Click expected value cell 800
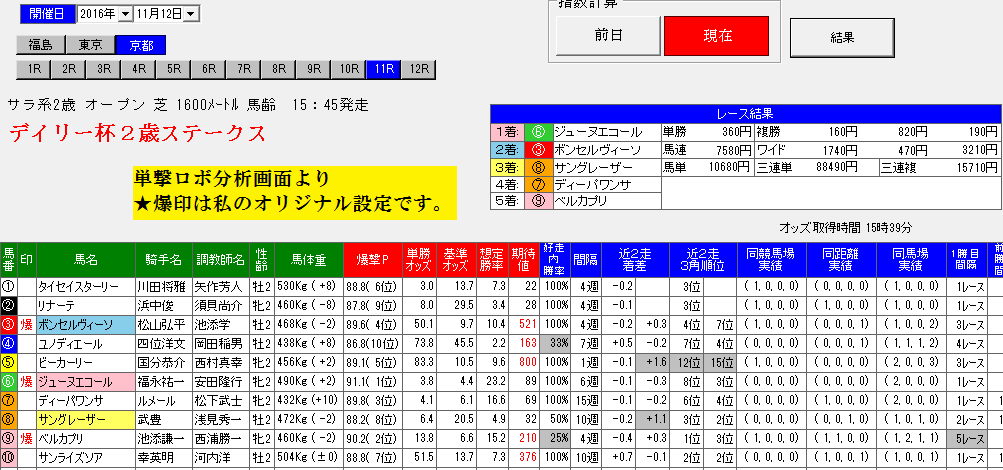 coord(524,363)
